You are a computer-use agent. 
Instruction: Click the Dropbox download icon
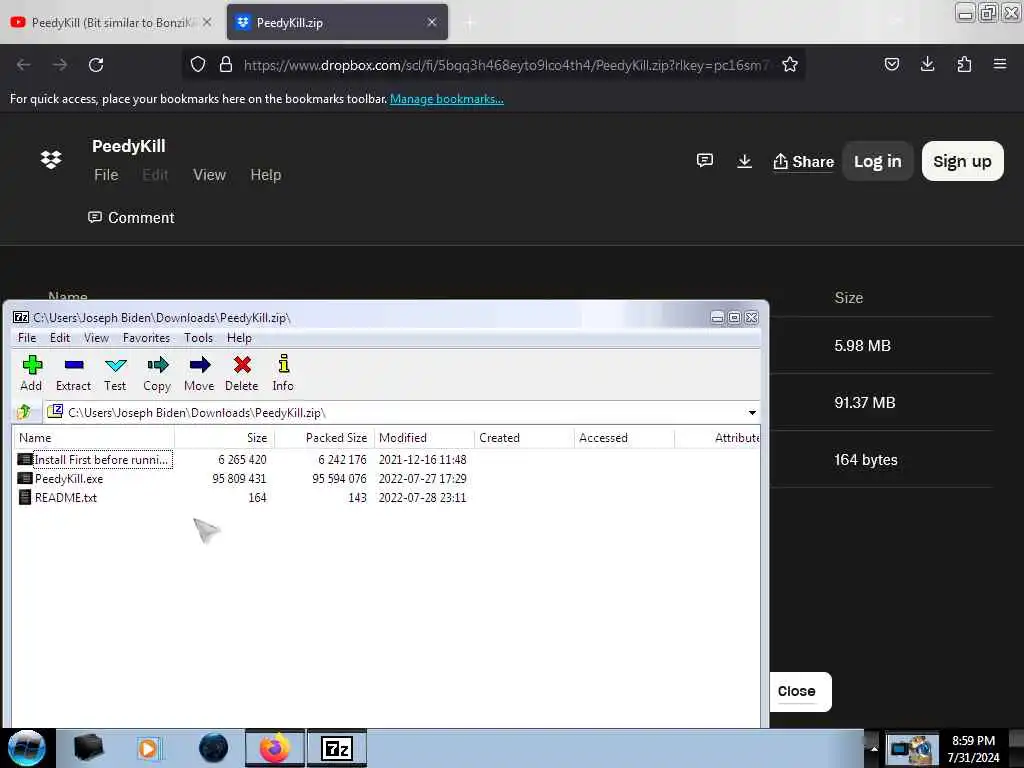pyautogui.click(x=744, y=161)
